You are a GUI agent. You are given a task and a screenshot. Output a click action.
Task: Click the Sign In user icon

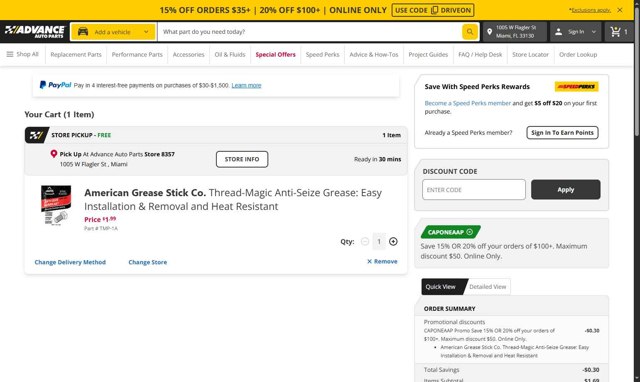(x=559, y=31)
